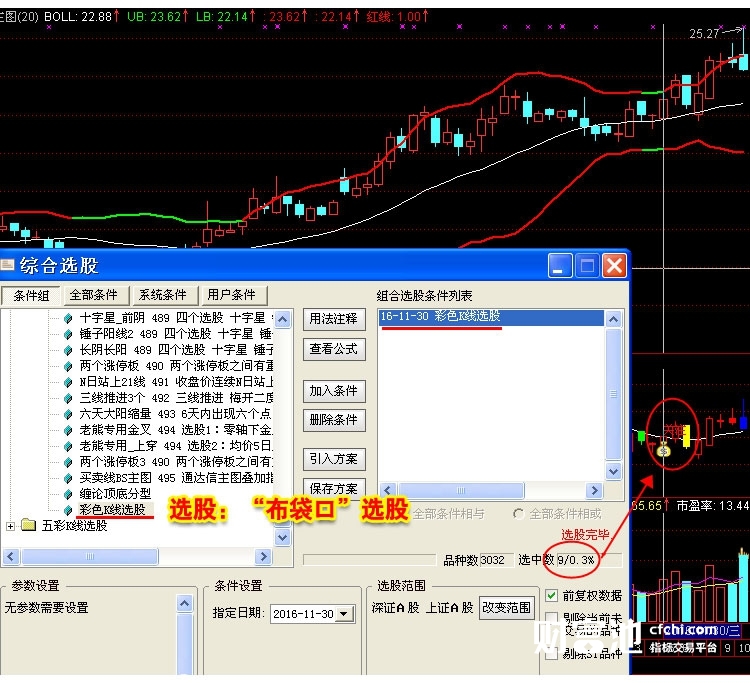Click the 品种数 field showing 3032
750x683 pixels.
point(496,560)
